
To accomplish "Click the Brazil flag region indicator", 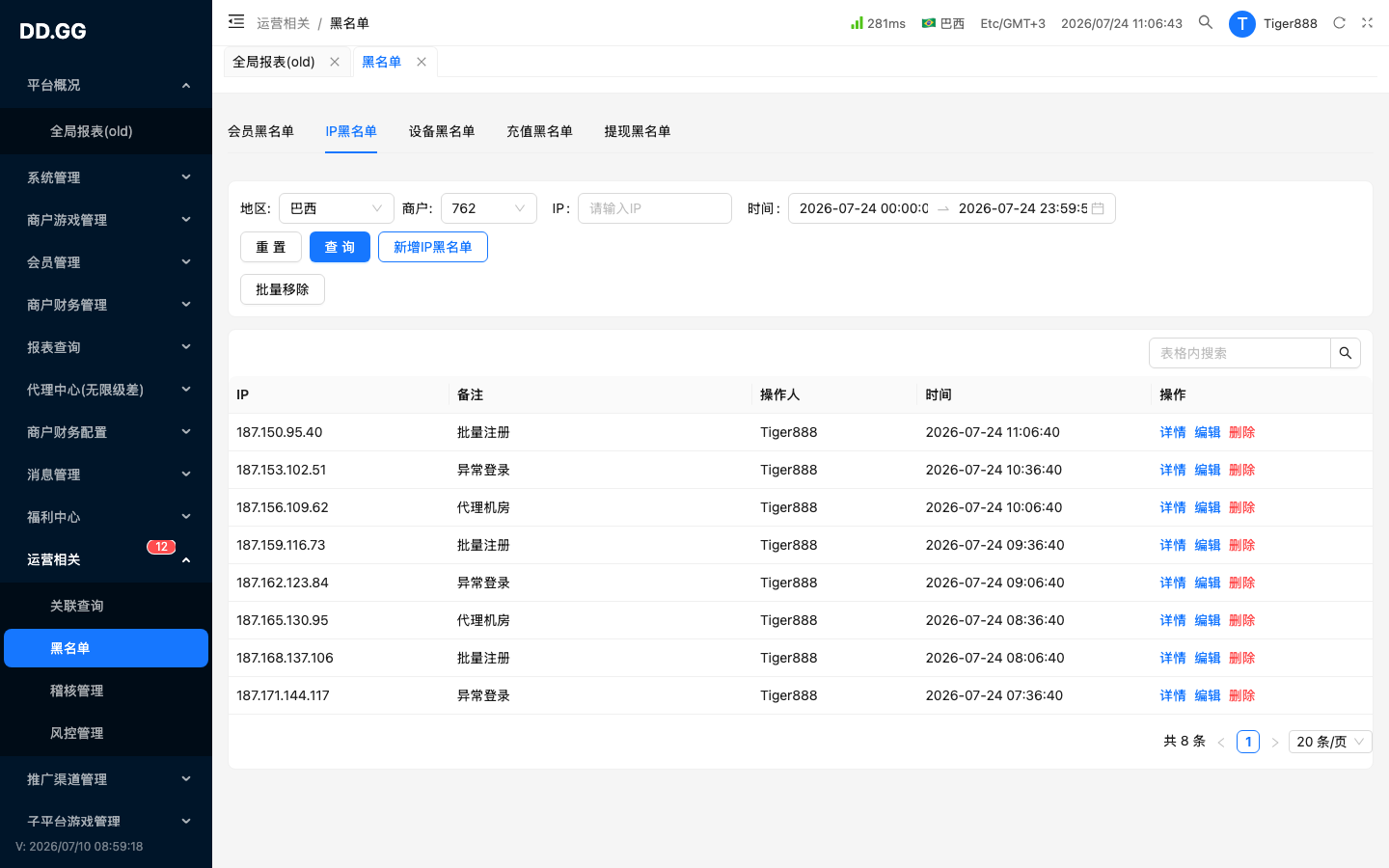I will click(943, 23).
